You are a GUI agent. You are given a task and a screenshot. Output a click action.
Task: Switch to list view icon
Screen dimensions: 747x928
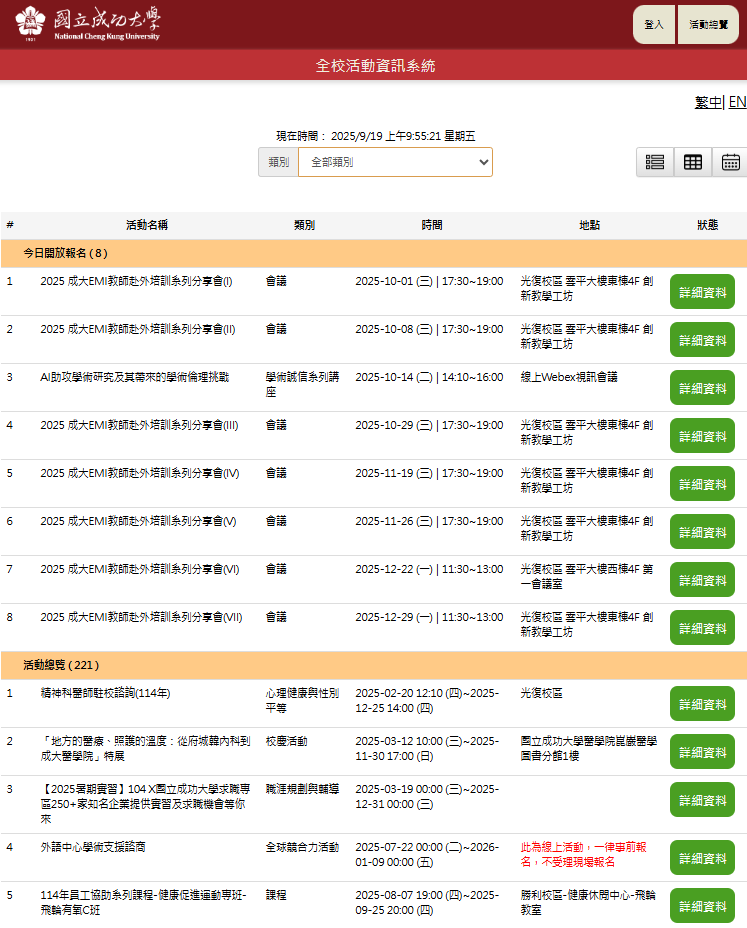coord(655,162)
